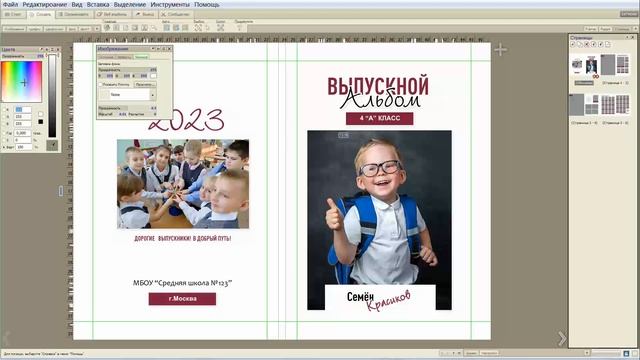Select the hue radio button in Цвета
The height and width of the screenshot is (360, 640).
4,133
